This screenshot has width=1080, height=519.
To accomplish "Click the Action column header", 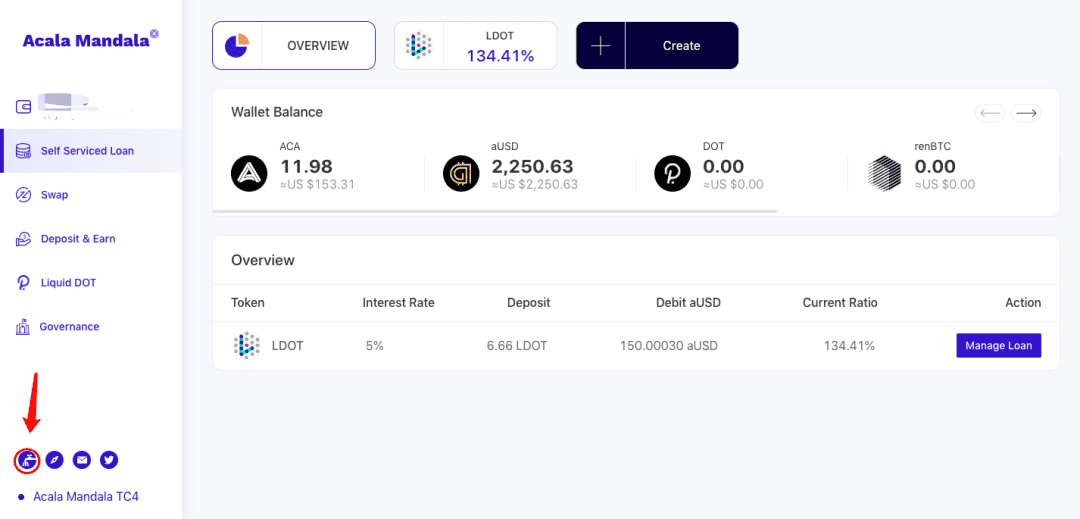I will [x=1023, y=302].
